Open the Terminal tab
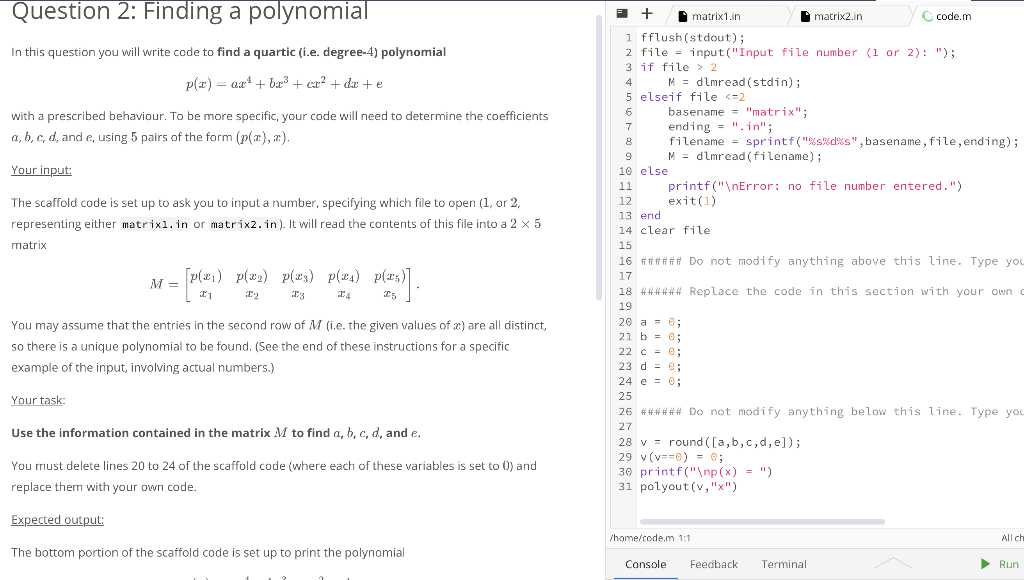This screenshot has height=580, width=1024. (x=783, y=563)
